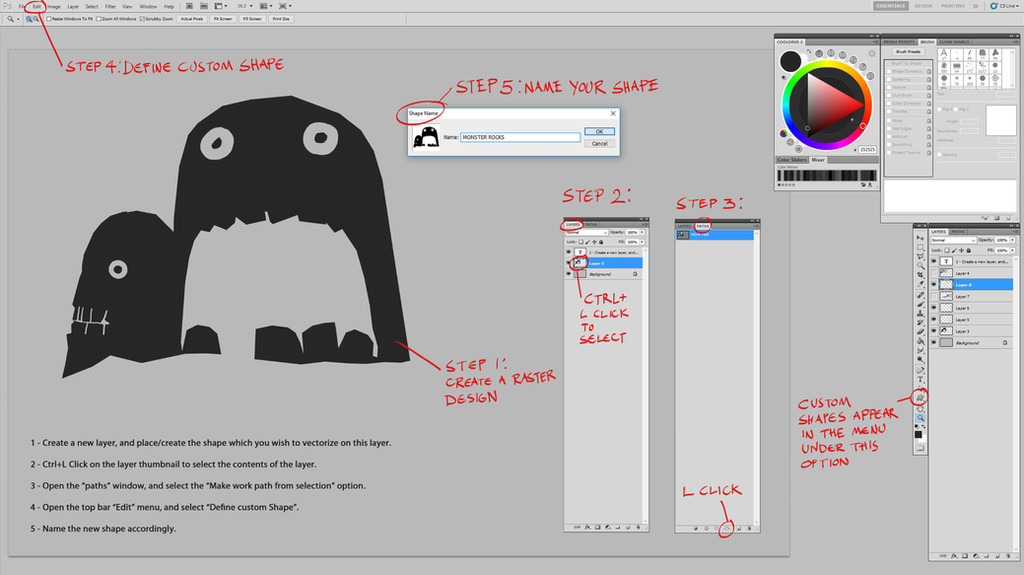Viewport: 1024px width, 575px height.
Task: Switch to the PATHS tab in the right Layers panel
Action: click(959, 232)
